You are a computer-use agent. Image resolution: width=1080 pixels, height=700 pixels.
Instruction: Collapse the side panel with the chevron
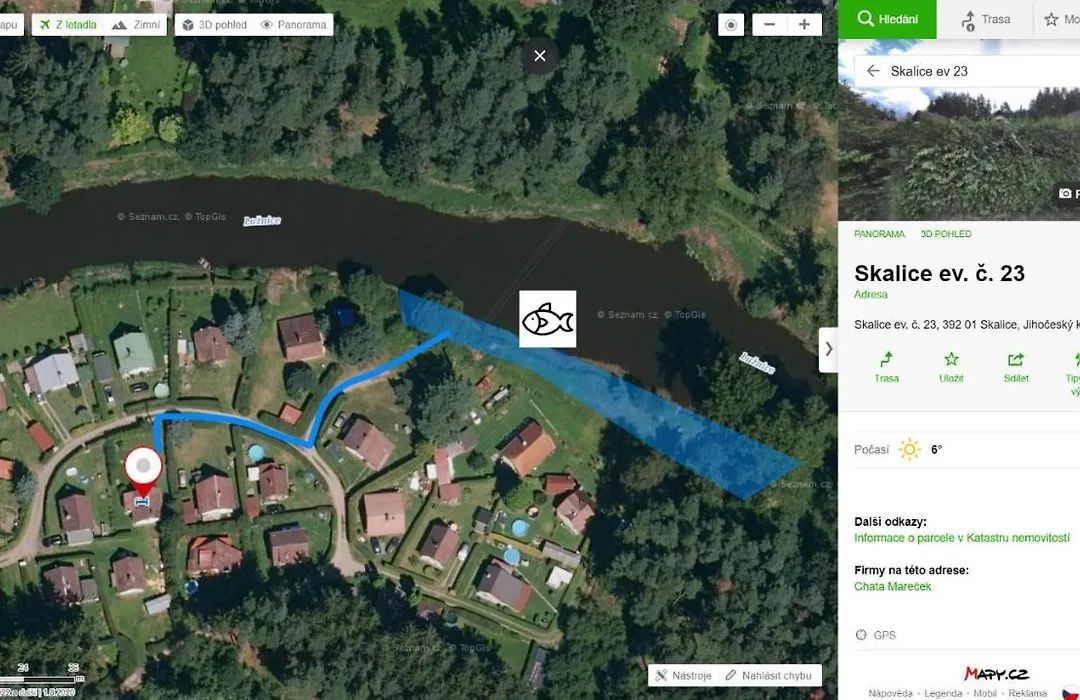click(829, 349)
